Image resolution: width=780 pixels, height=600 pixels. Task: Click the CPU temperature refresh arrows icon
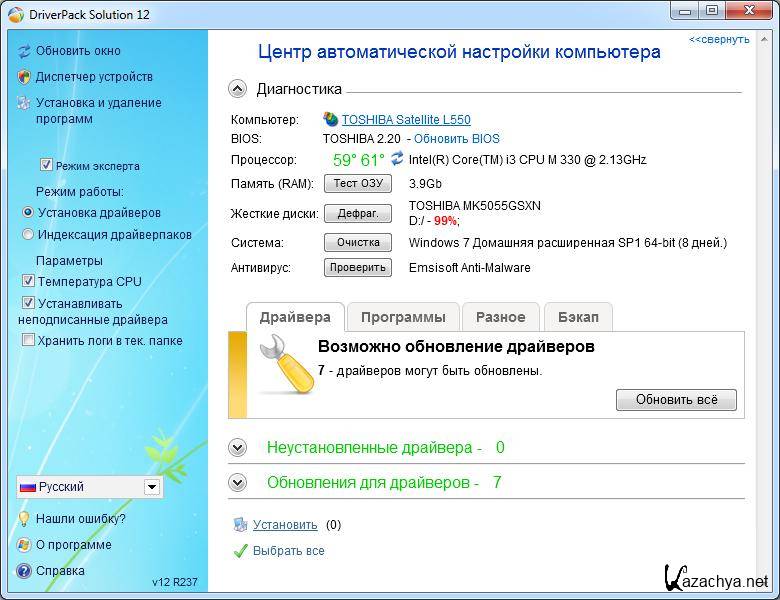[397, 159]
